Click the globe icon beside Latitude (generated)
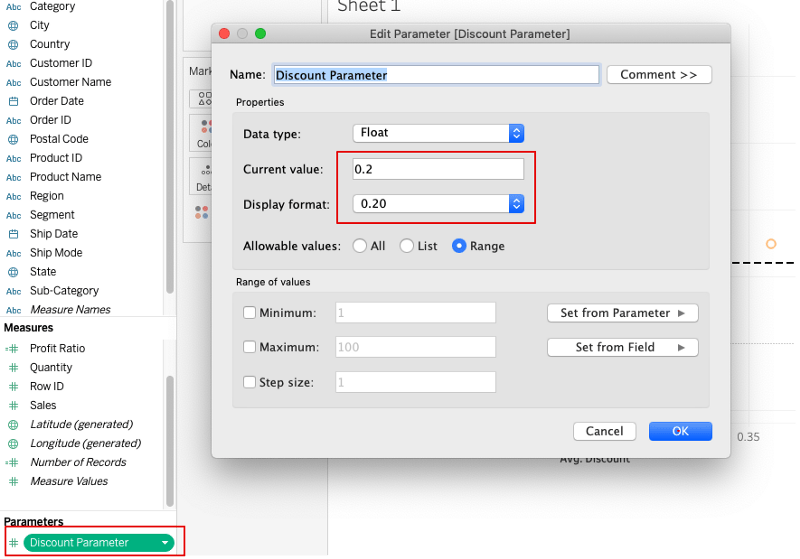 pos(14,425)
